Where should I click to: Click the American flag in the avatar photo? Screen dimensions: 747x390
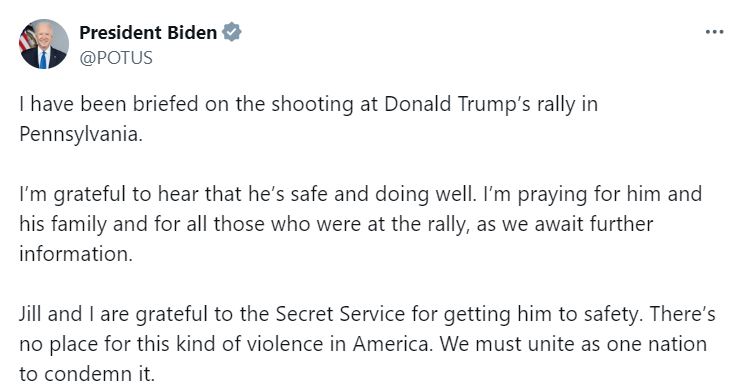click(x=26, y=39)
